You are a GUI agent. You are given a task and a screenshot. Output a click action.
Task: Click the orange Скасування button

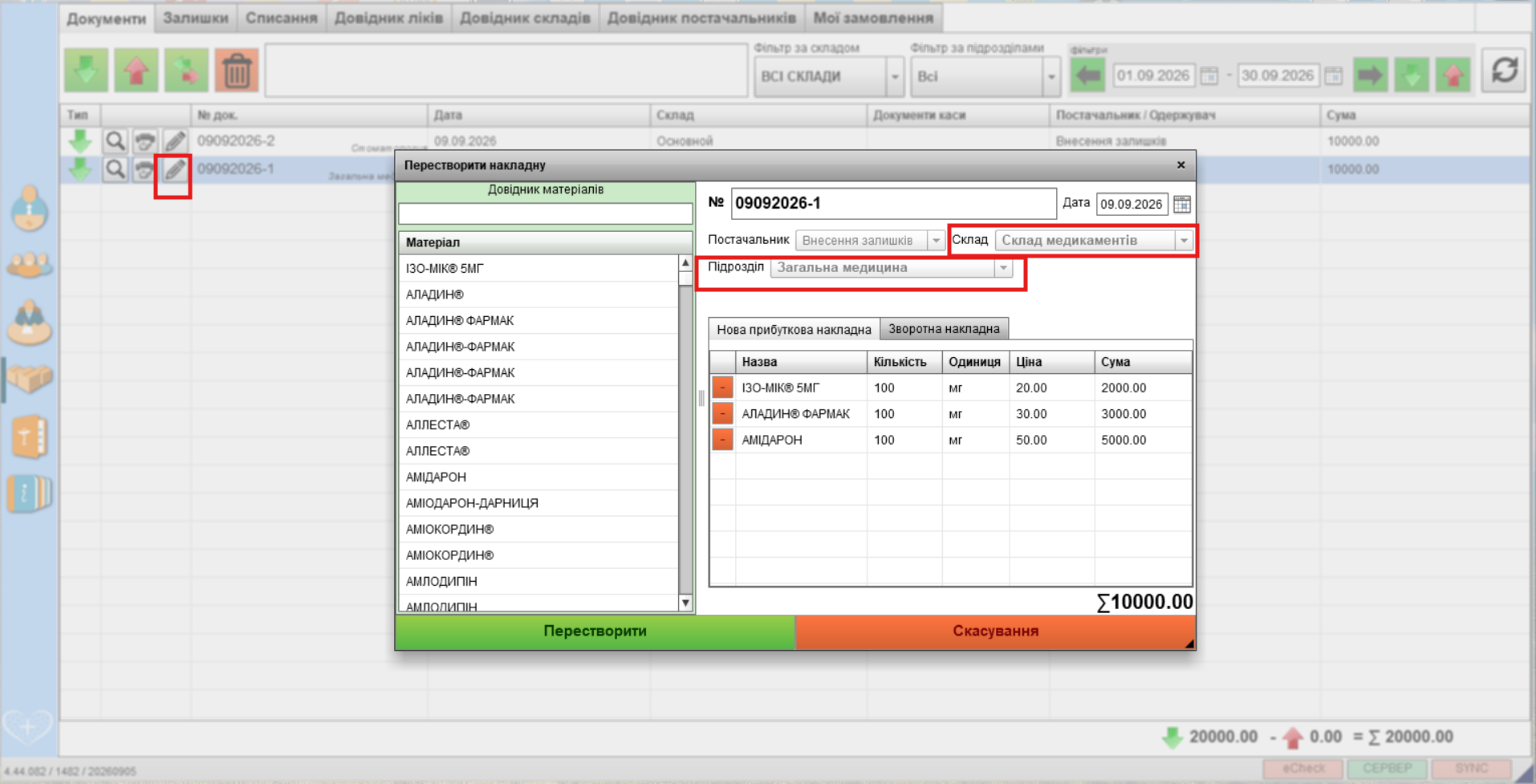995,632
